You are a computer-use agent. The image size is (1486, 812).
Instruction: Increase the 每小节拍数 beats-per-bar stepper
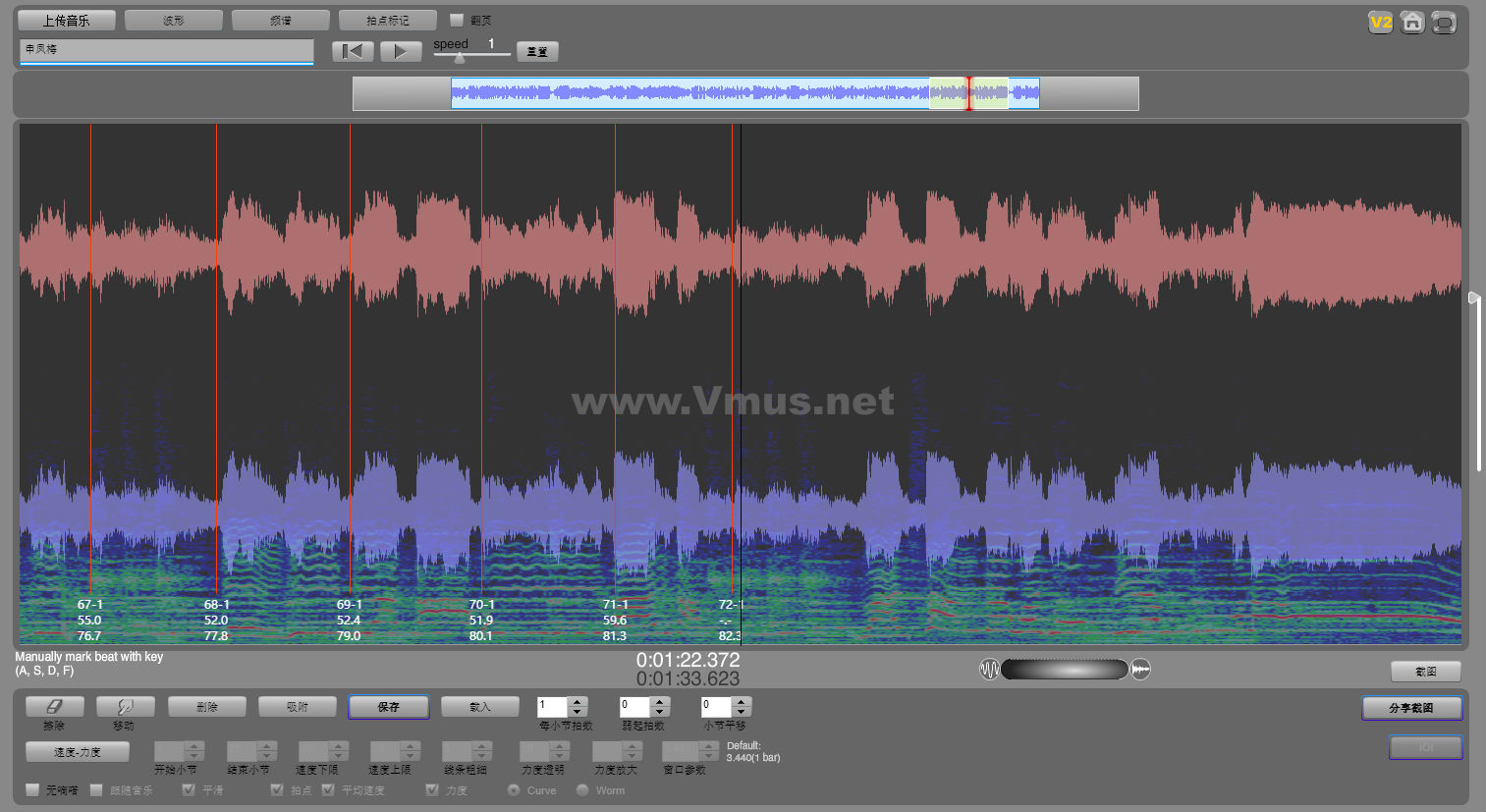(578, 701)
